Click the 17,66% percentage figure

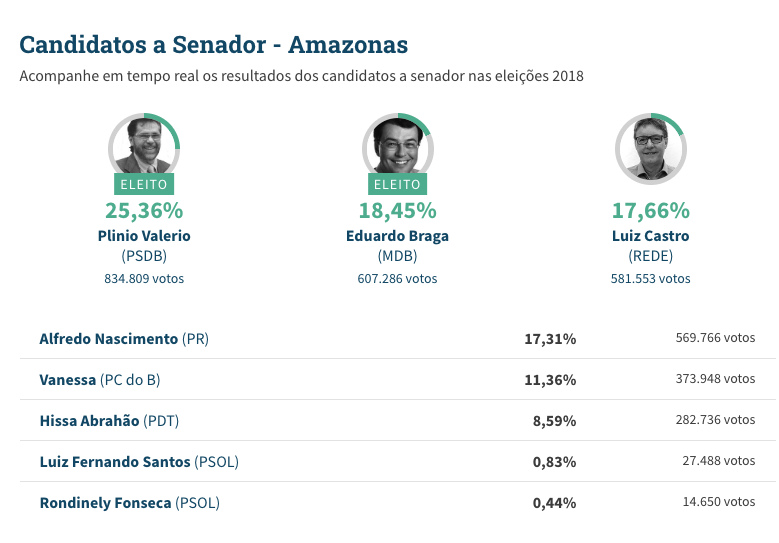tap(650, 210)
